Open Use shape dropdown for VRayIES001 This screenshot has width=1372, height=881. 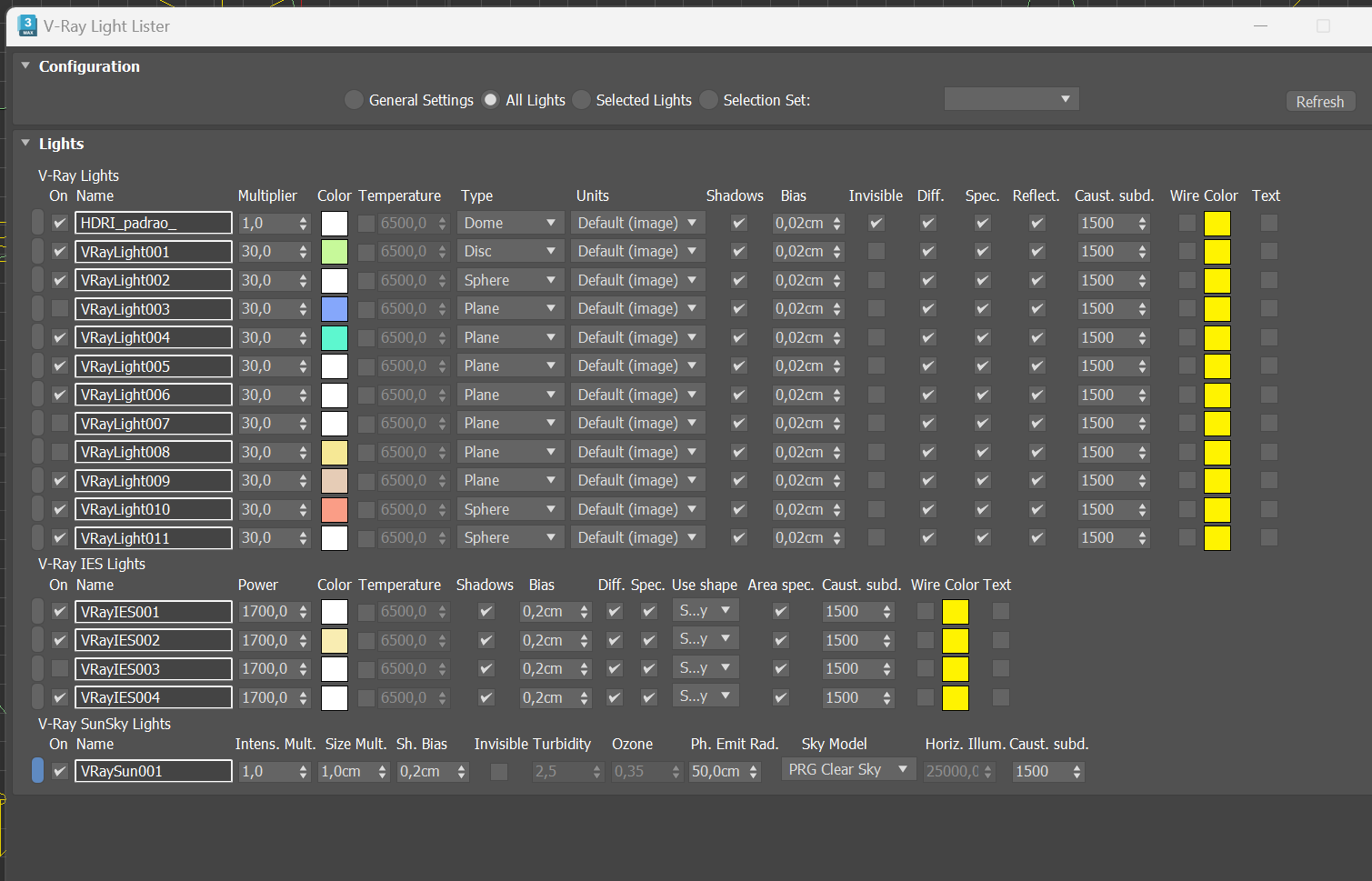click(x=706, y=611)
